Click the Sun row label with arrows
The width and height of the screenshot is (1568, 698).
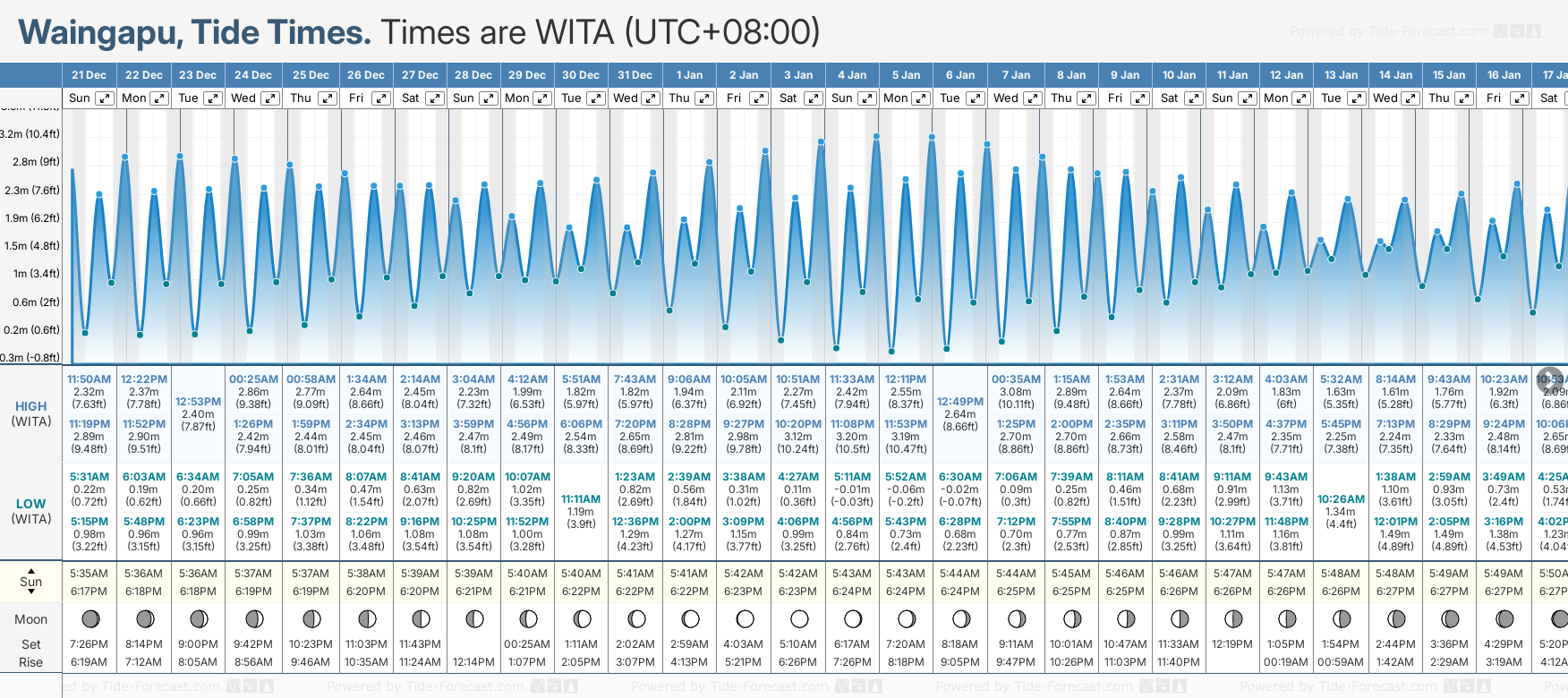coord(31,581)
